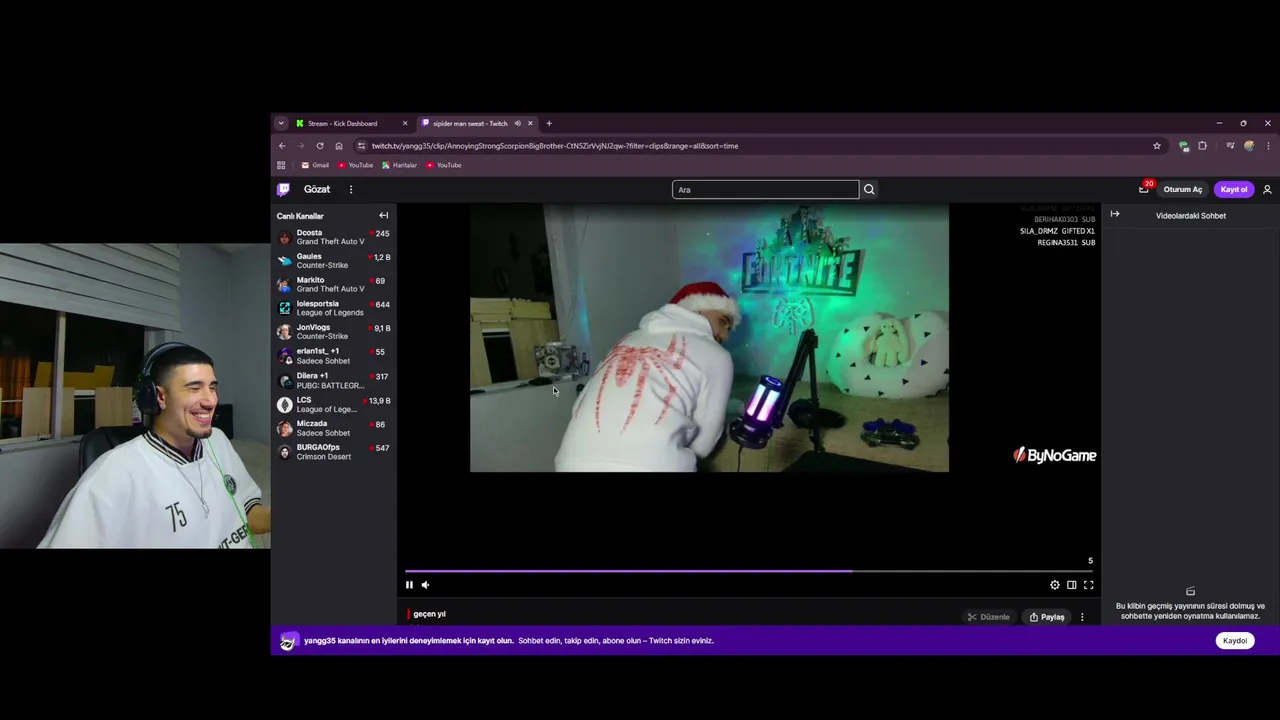The height and width of the screenshot is (720, 1280).
Task: Click the Oturum Aç button
Action: pyautogui.click(x=1183, y=189)
